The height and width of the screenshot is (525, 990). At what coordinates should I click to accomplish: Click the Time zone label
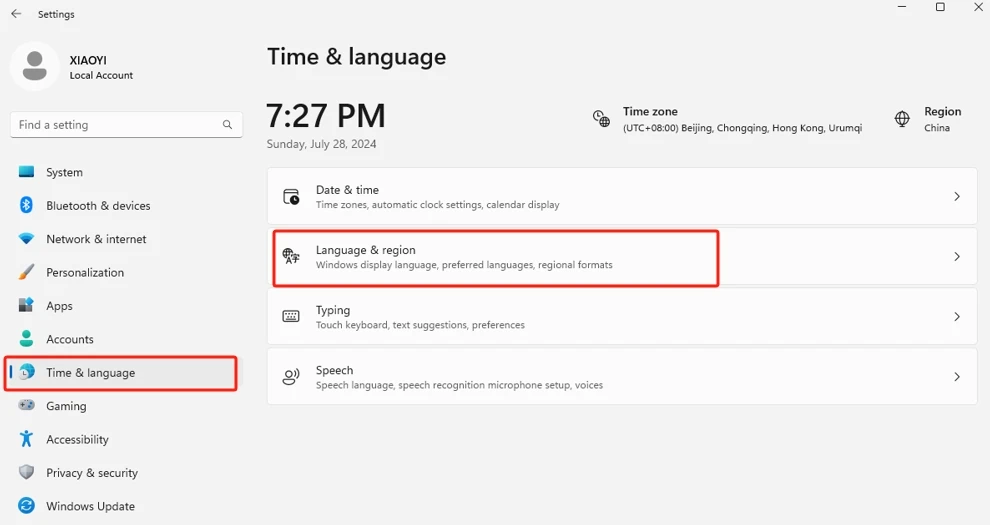[x=650, y=112]
